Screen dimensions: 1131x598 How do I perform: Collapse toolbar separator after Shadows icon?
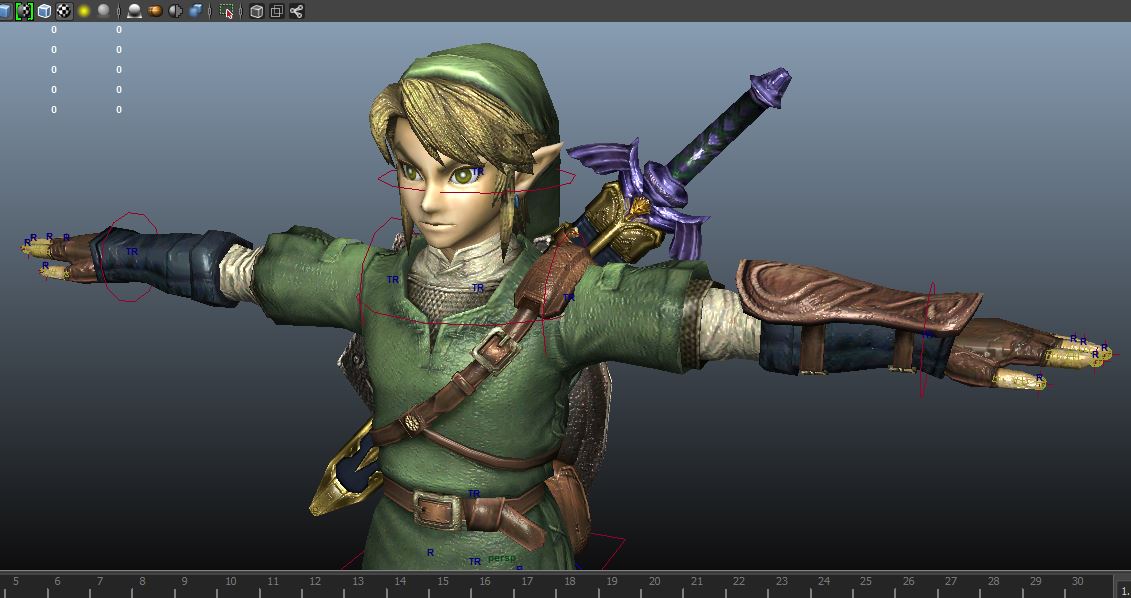pyautogui.click(x=118, y=11)
